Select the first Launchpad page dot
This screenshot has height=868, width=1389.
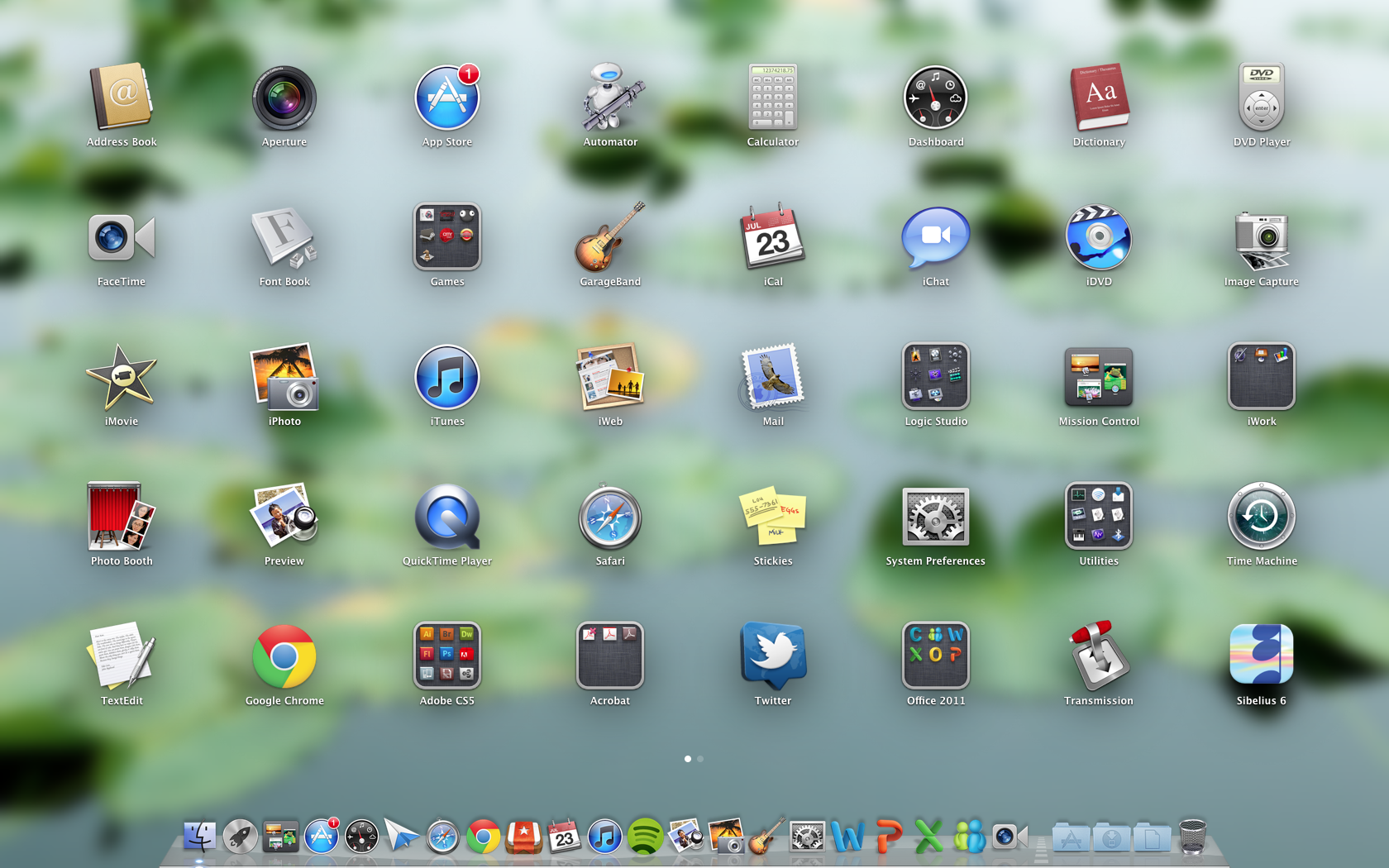pos(688,759)
